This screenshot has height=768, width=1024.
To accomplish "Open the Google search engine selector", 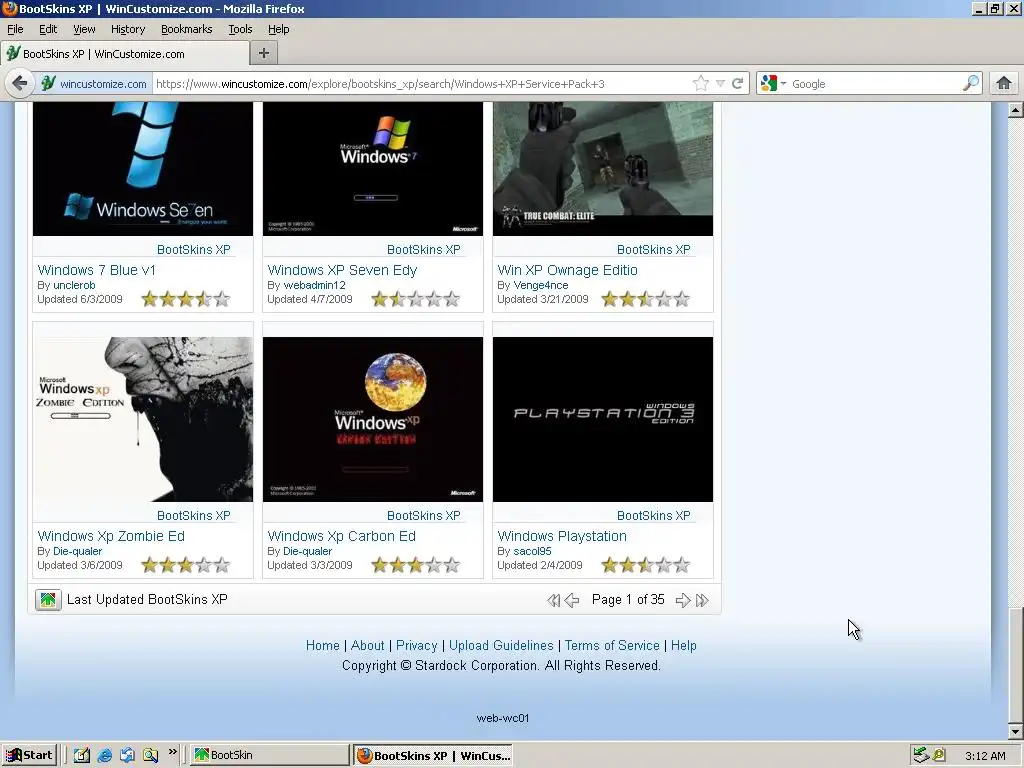I will (x=773, y=84).
